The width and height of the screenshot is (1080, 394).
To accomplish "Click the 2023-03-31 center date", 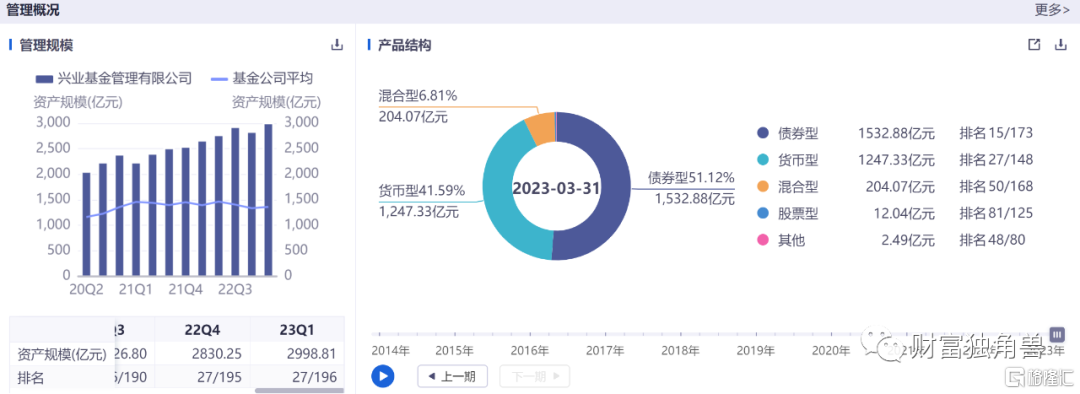I will 556,187.
